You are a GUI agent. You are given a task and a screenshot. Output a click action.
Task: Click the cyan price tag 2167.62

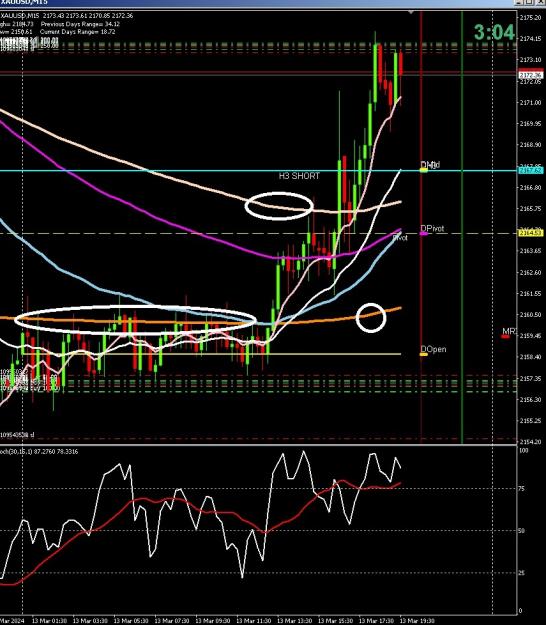tap(530, 171)
